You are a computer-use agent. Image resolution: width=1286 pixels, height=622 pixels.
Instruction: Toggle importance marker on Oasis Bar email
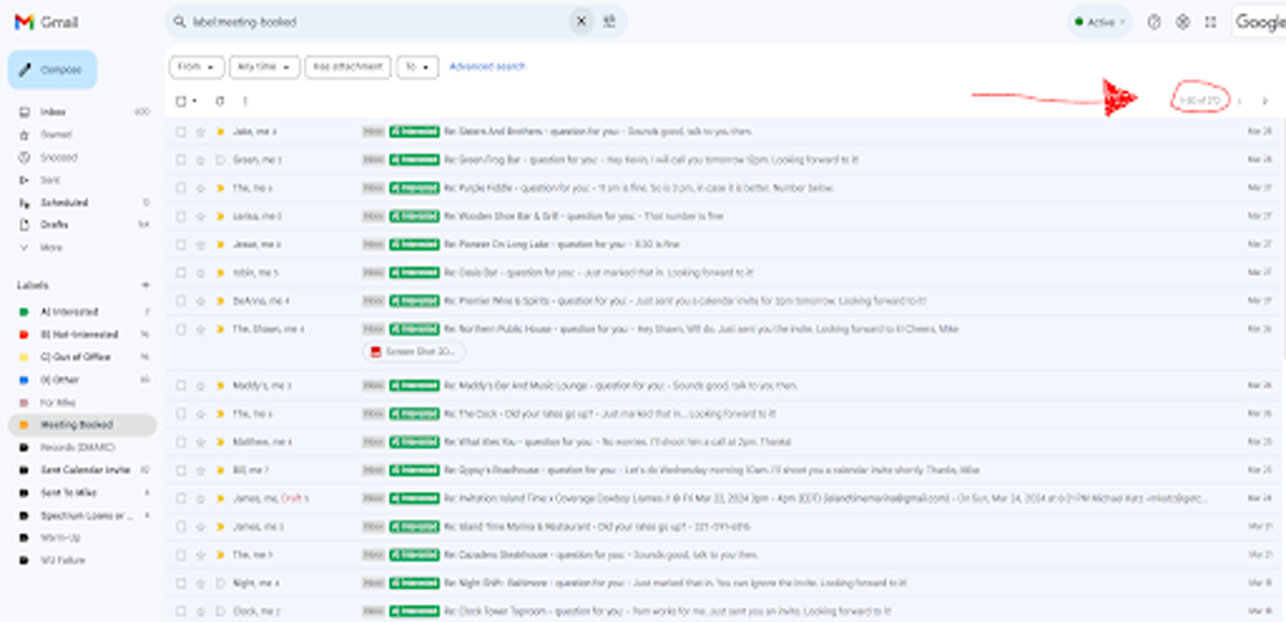click(220, 272)
